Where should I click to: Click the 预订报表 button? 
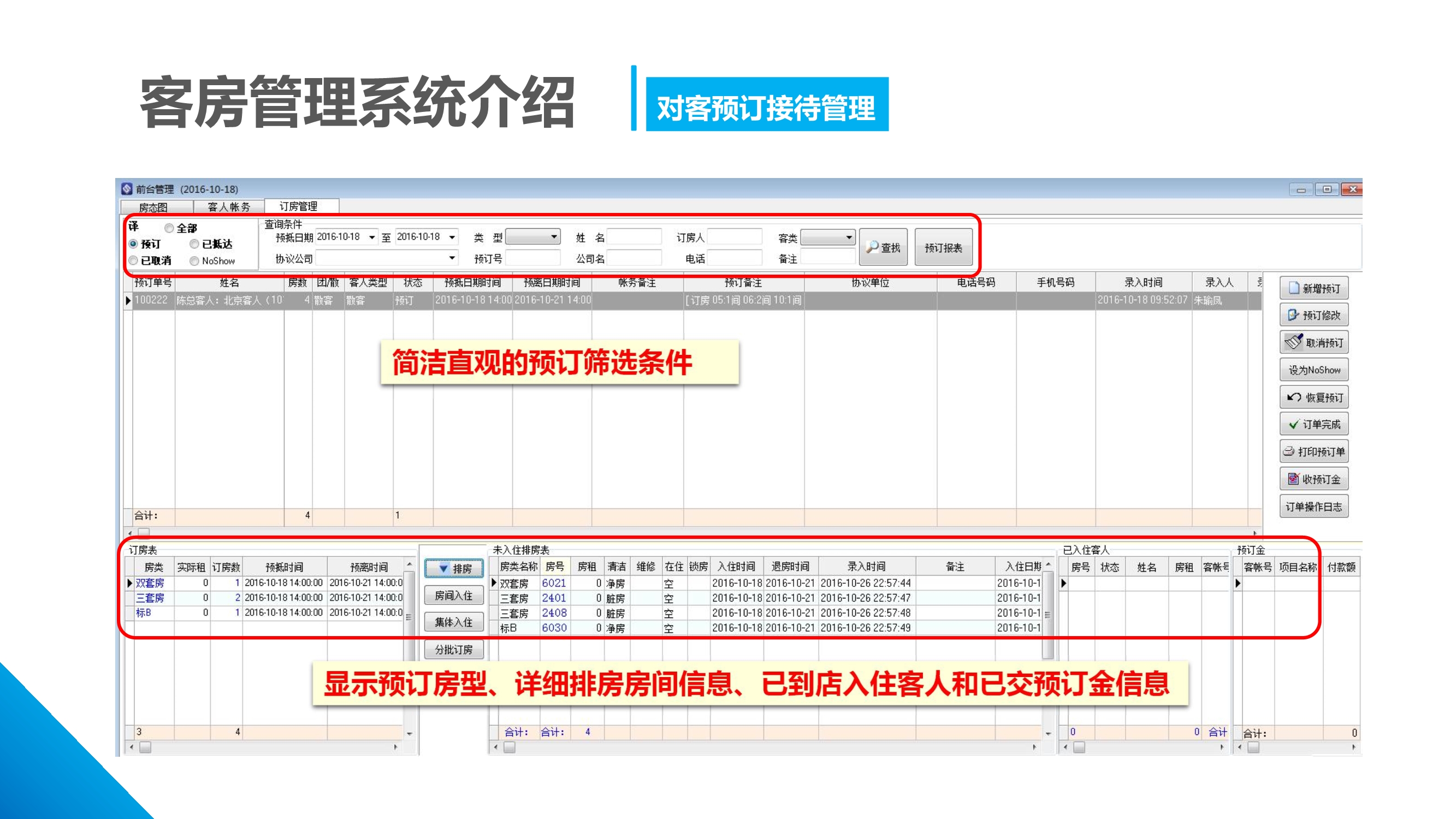click(943, 247)
